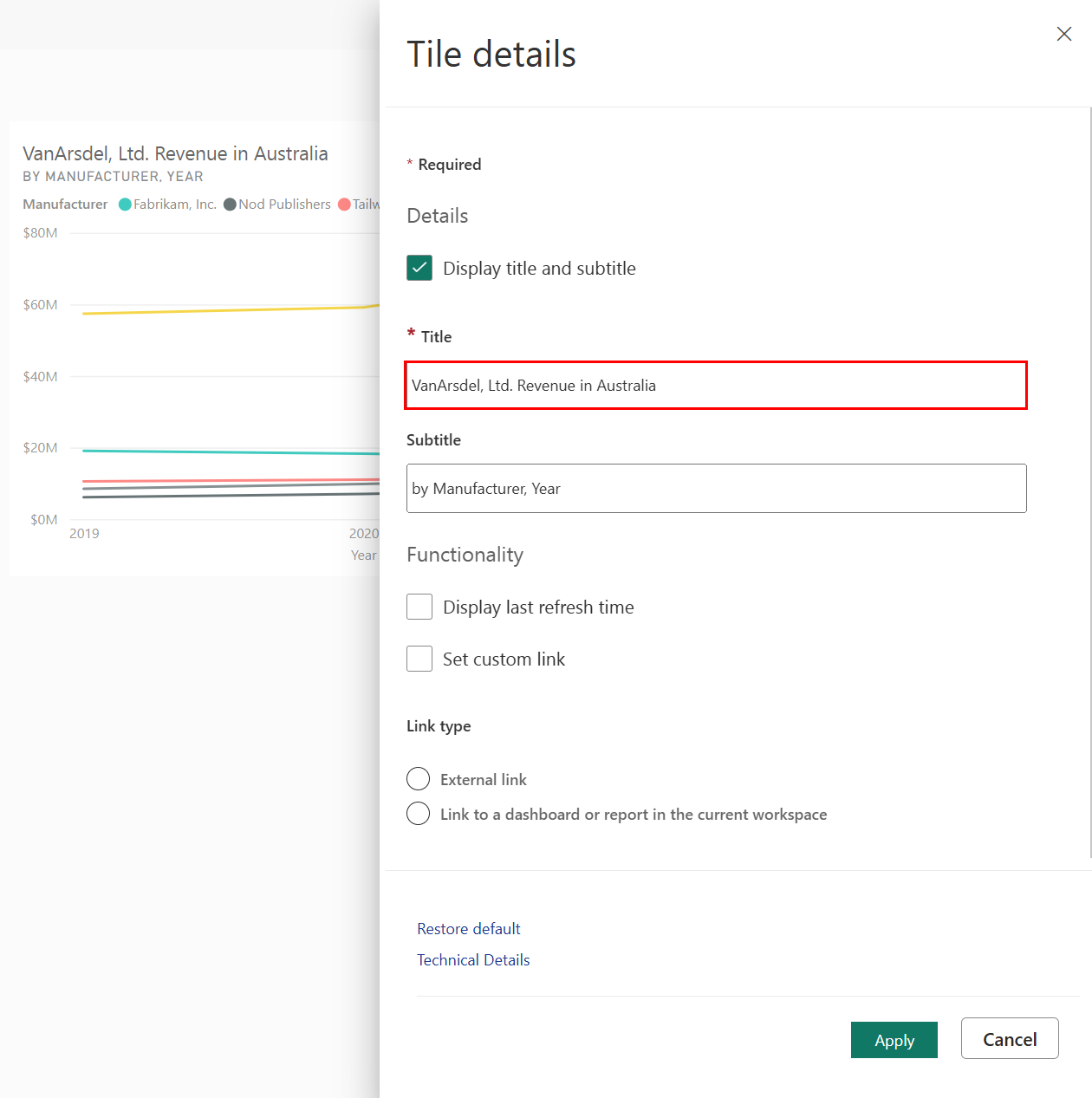Click the Year axis title in chart
This screenshot has height=1098, width=1092.
363,555
